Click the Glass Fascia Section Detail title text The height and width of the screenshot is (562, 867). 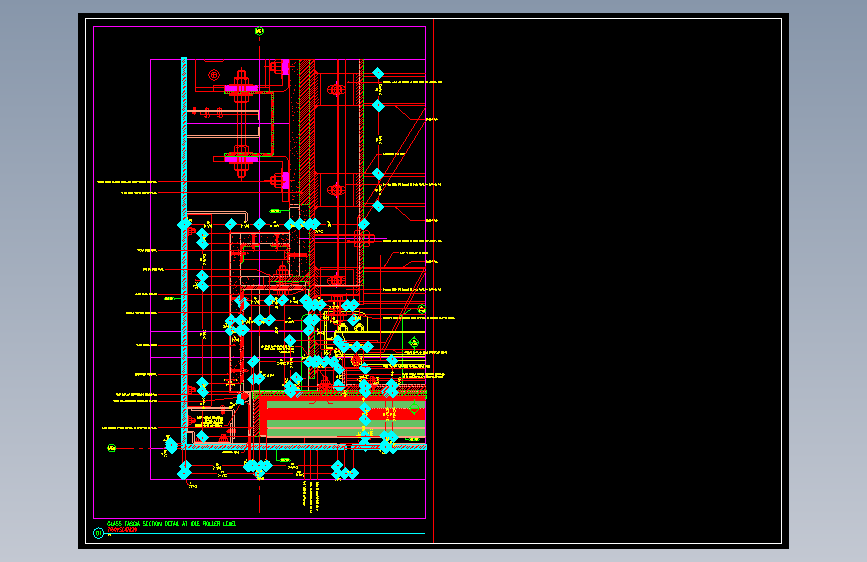pyautogui.click(x=171, y=523)
